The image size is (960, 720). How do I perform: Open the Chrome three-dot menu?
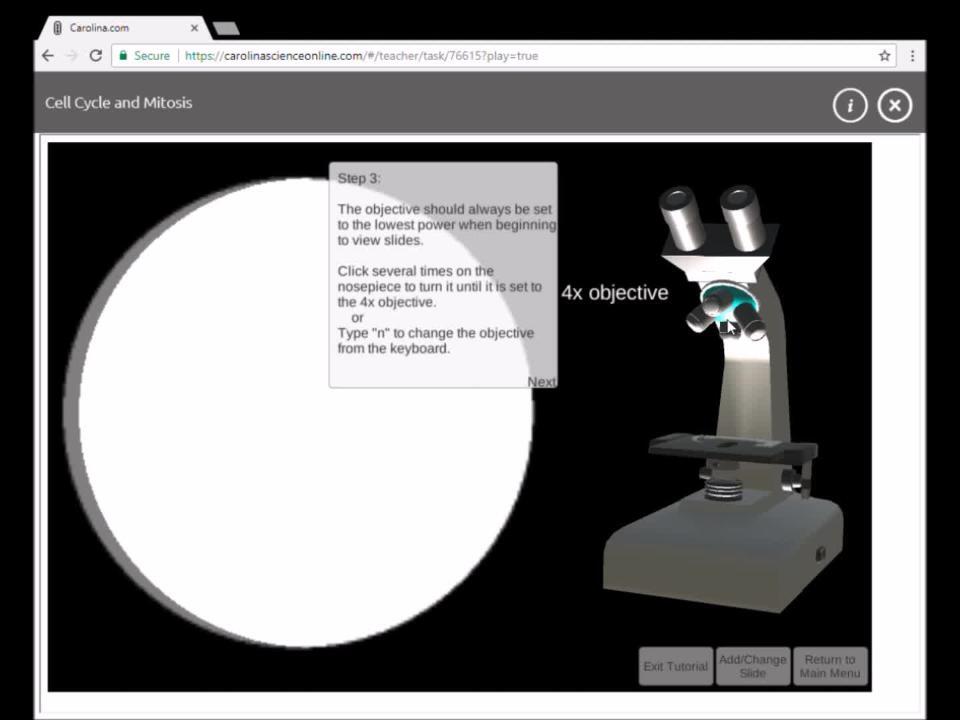click(x=912, y=56)
